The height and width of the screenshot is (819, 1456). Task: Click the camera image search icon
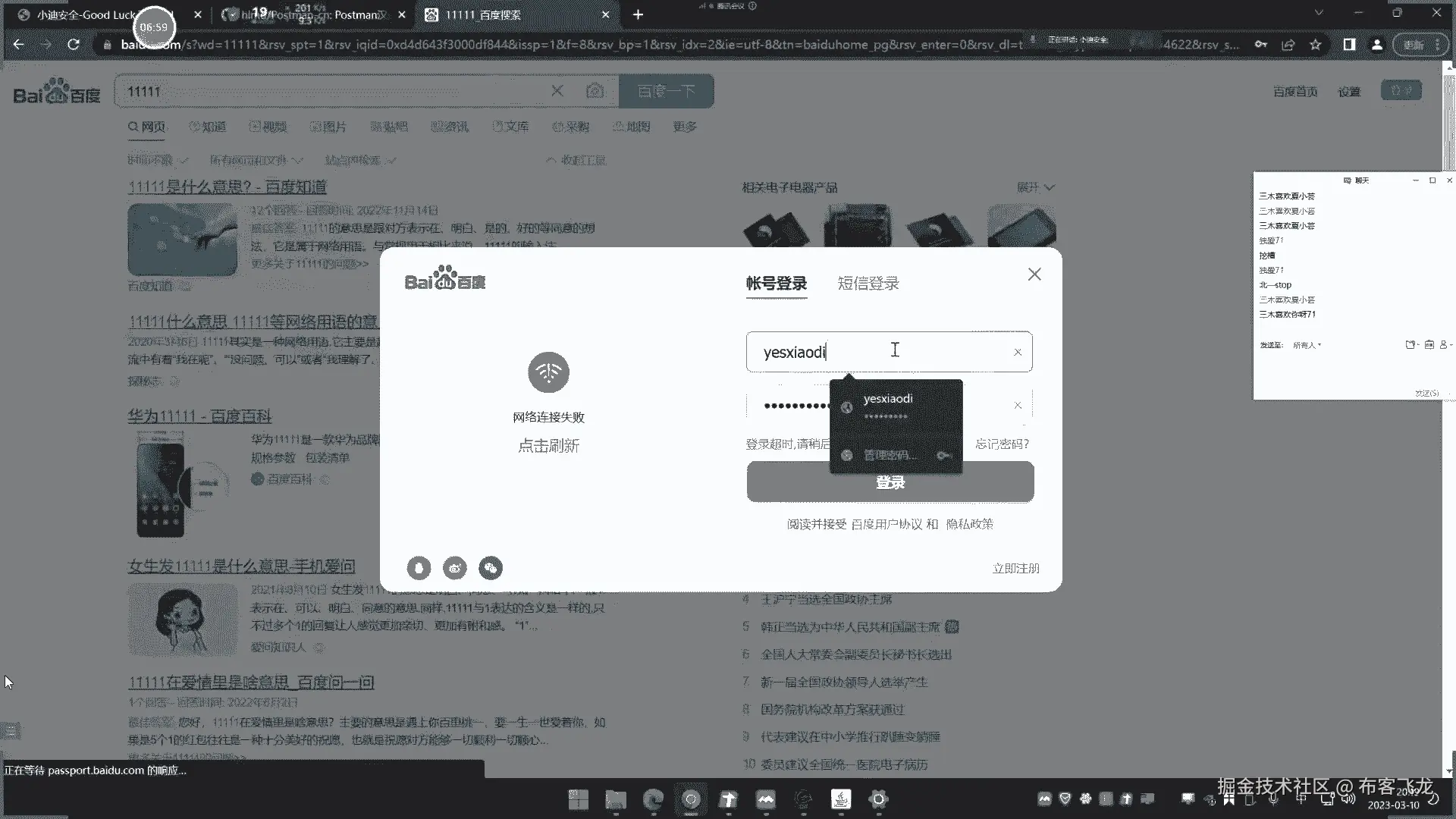pyautogui.click(x=595, y=91)
